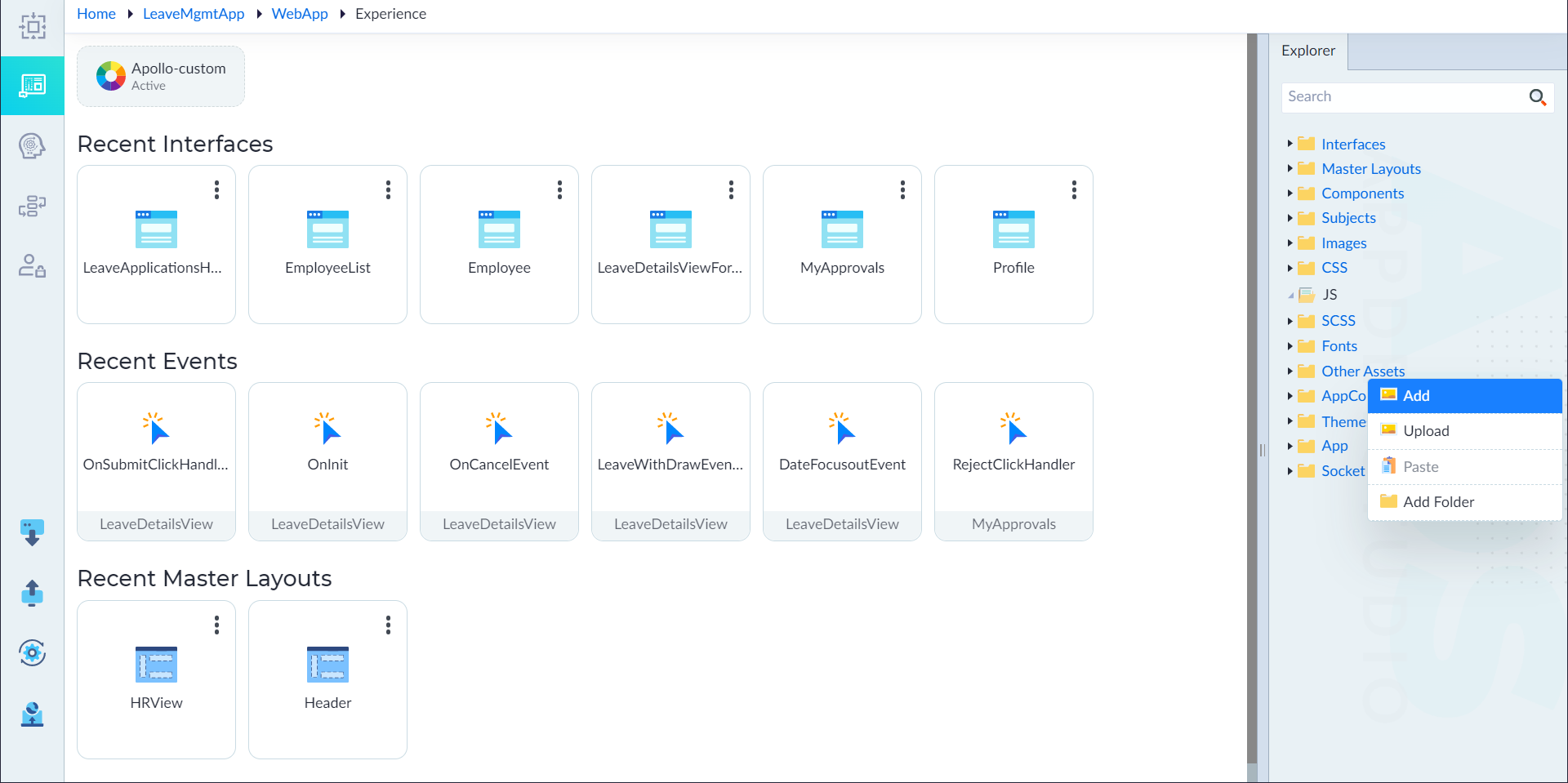The height and width of the screenshot is (783, 1568).
Task: Expand the Fonts folder arrow
Action: coord(1290,346)
